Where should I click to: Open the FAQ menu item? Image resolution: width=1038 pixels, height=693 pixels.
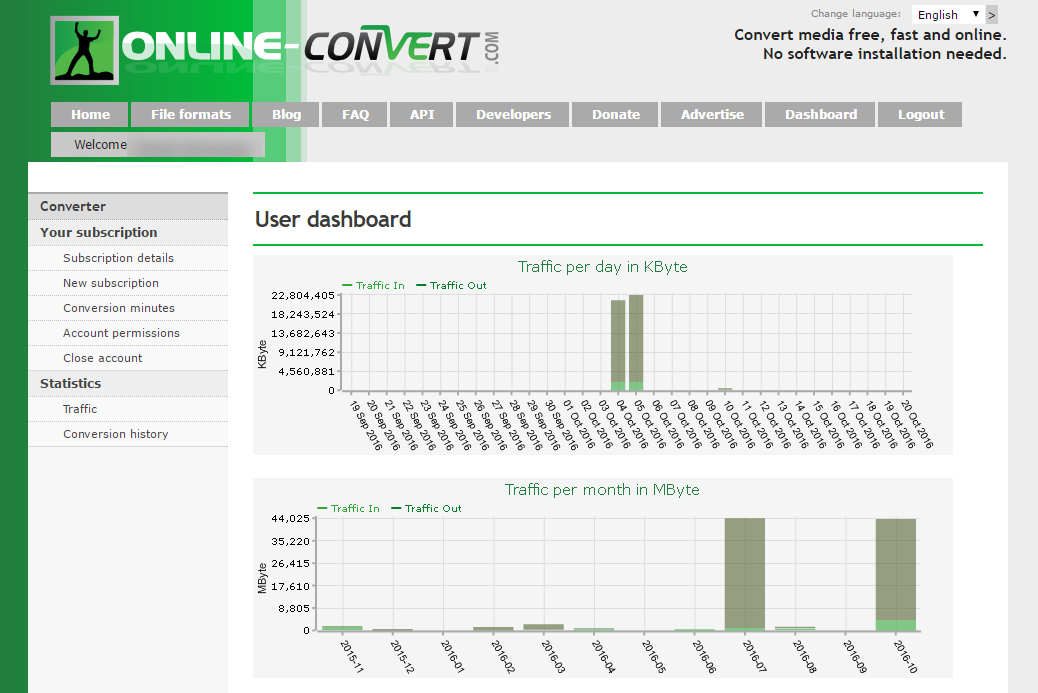[x=355, y=115]
